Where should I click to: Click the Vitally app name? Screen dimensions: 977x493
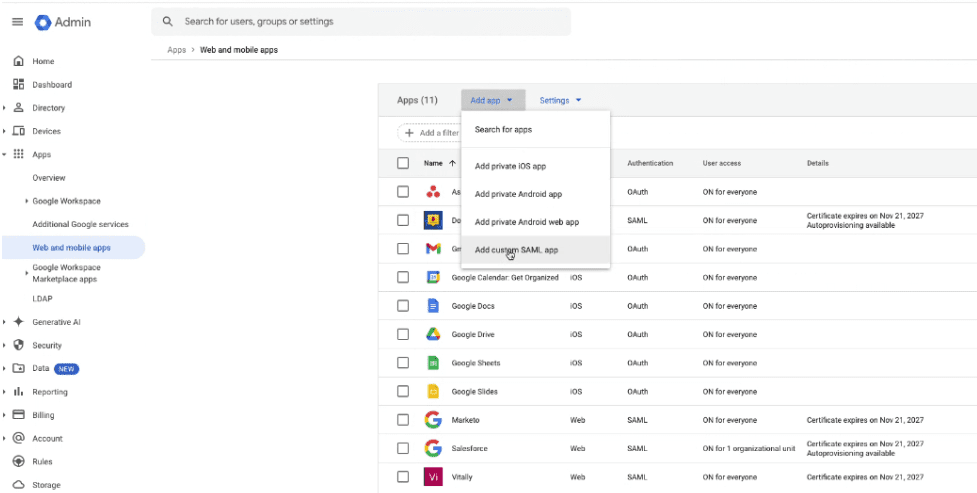pyautogui.click(x=462, y=477)
